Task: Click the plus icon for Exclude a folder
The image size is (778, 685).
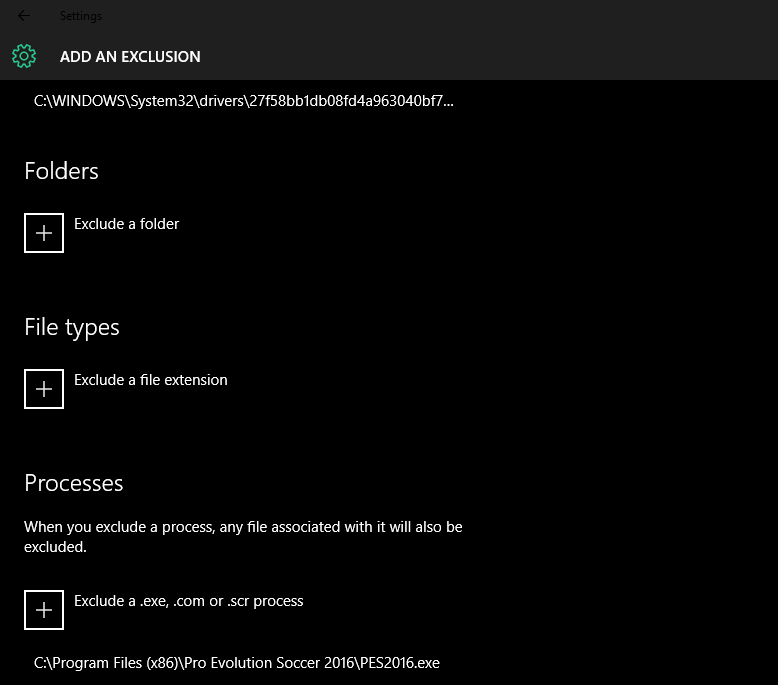Action: (x=44, y=233)
